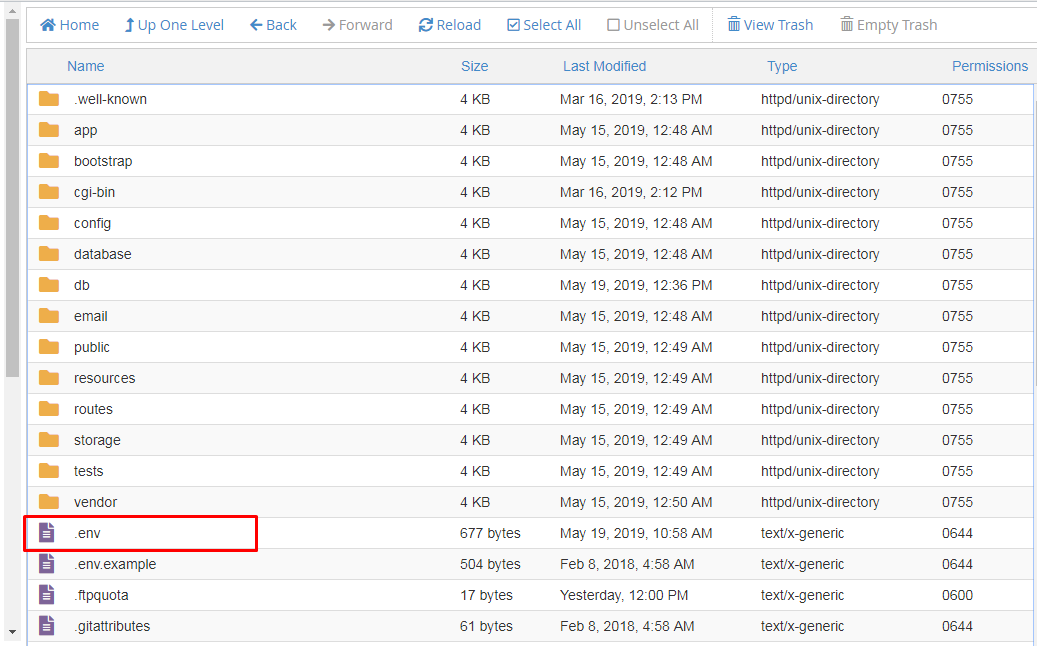The image size is (1037, 646).
Task: Click the Forward navigation button
Action: coord(357,25)
